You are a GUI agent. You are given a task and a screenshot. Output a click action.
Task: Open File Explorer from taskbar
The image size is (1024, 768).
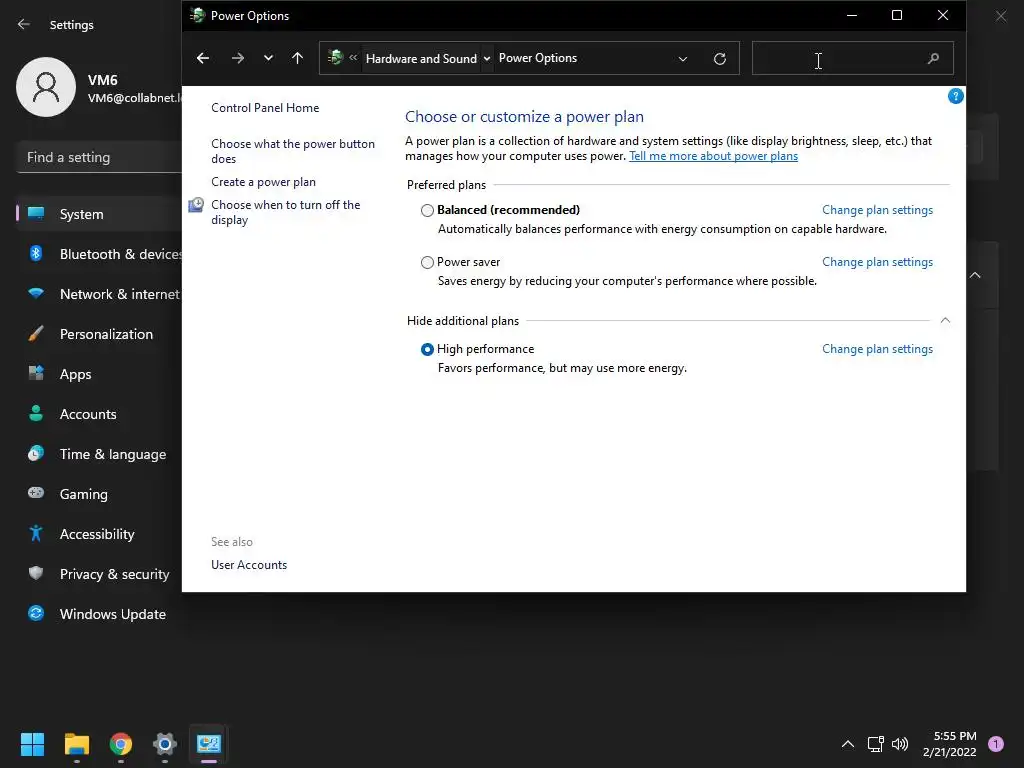tap(76, 744)
